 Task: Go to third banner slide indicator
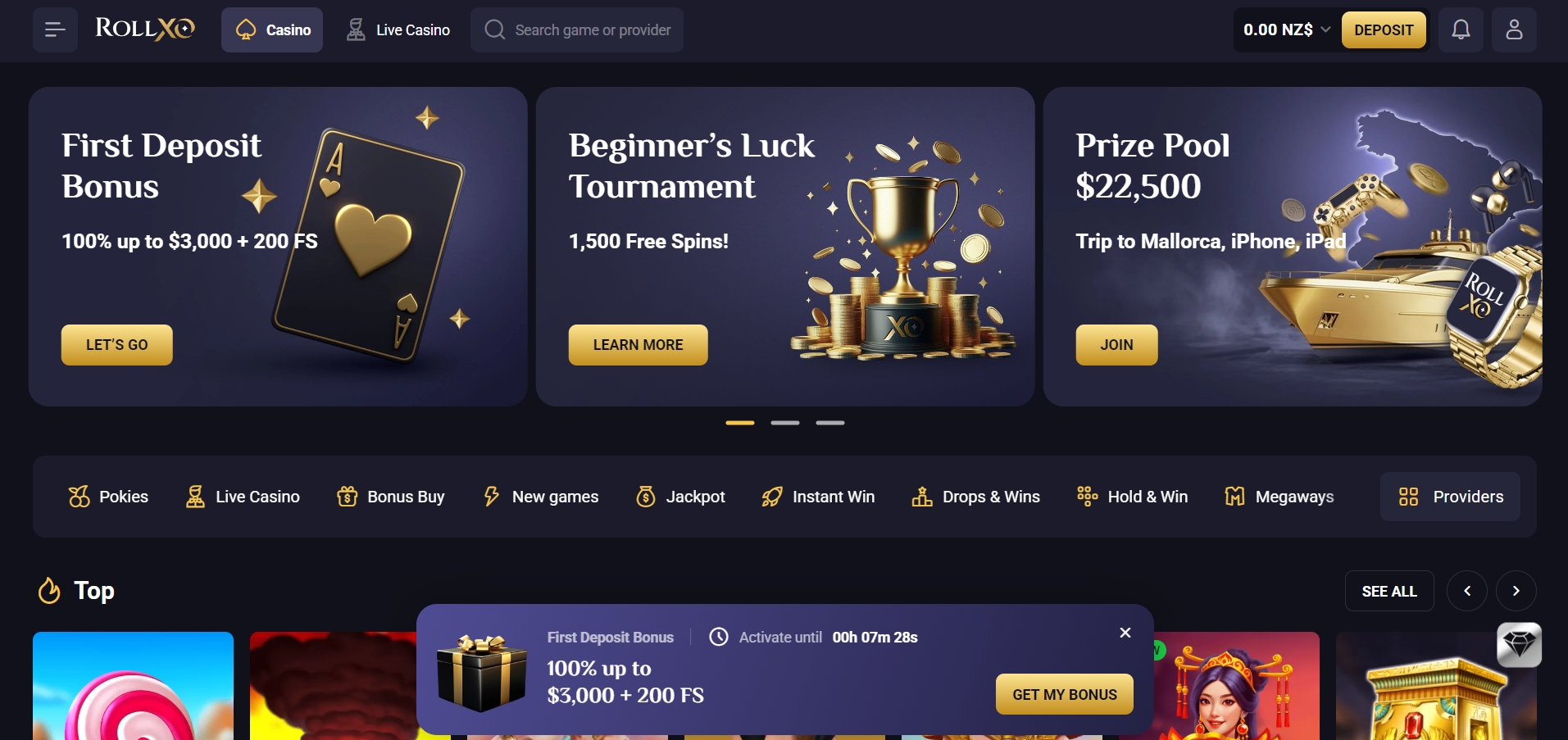pyautogui.click(x=829, y=423)
